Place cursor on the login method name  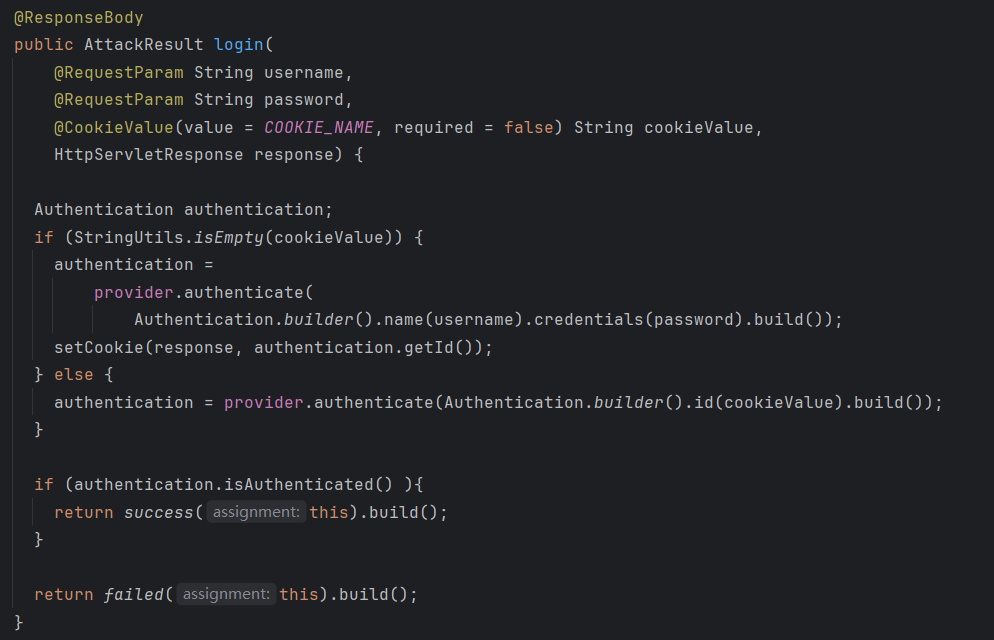(x=238, y=45)
